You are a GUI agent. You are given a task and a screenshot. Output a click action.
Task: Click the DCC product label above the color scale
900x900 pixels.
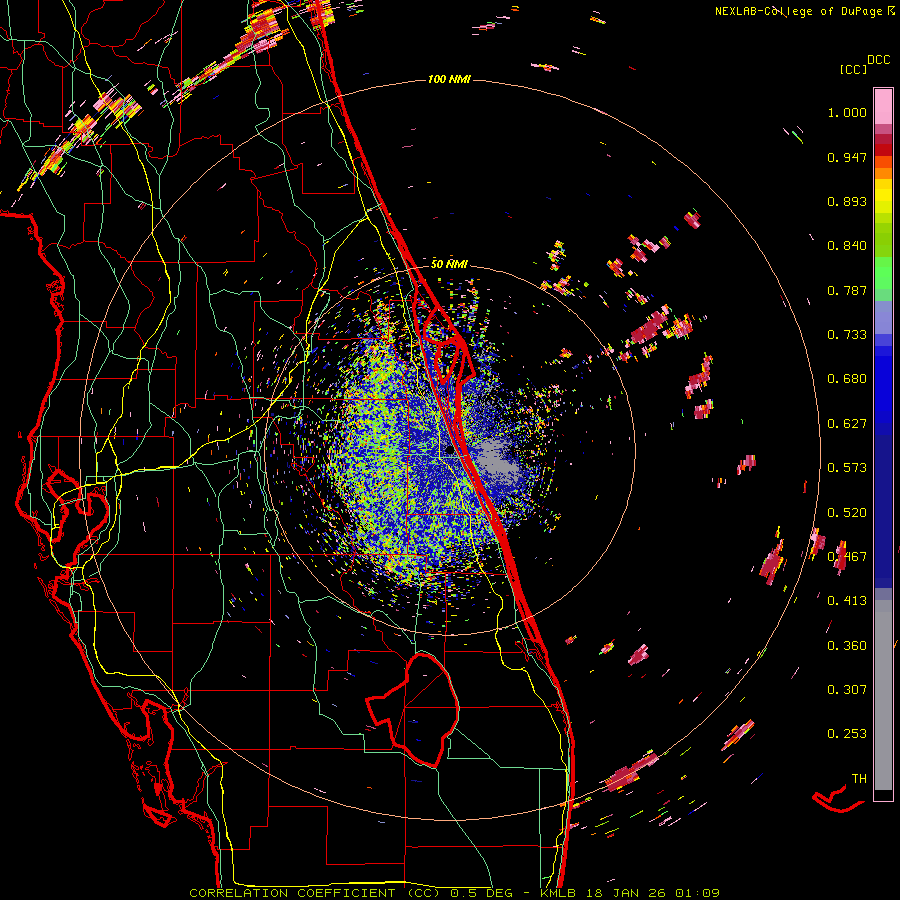878,60
